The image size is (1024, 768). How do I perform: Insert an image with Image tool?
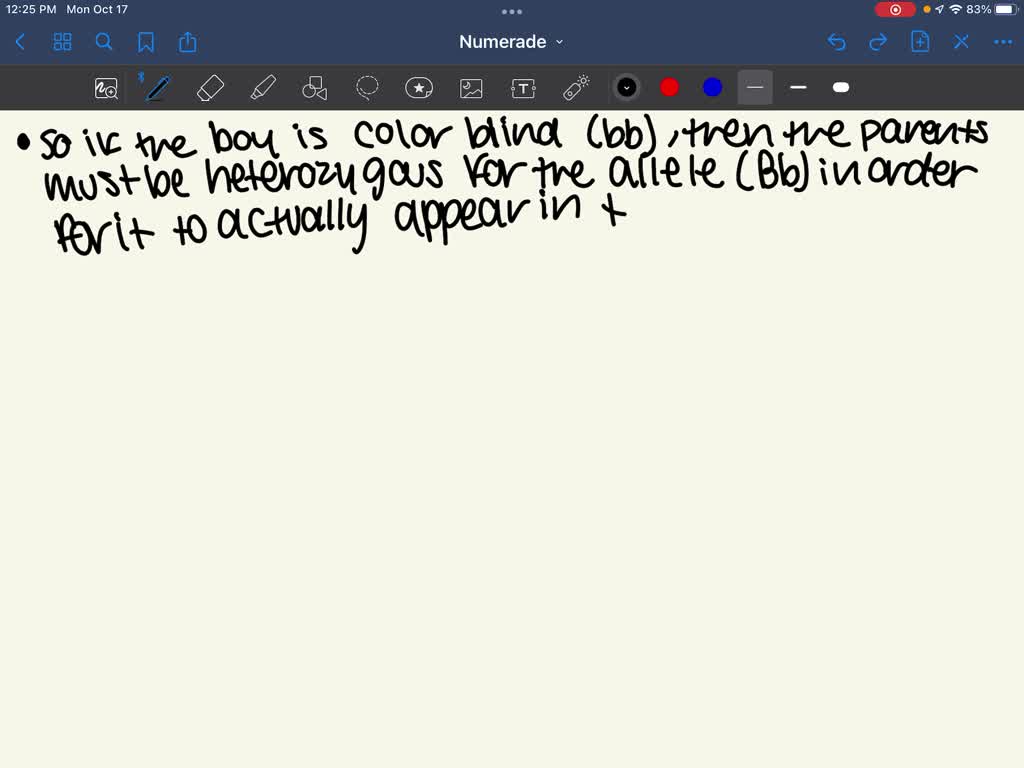tap(471, 88)
